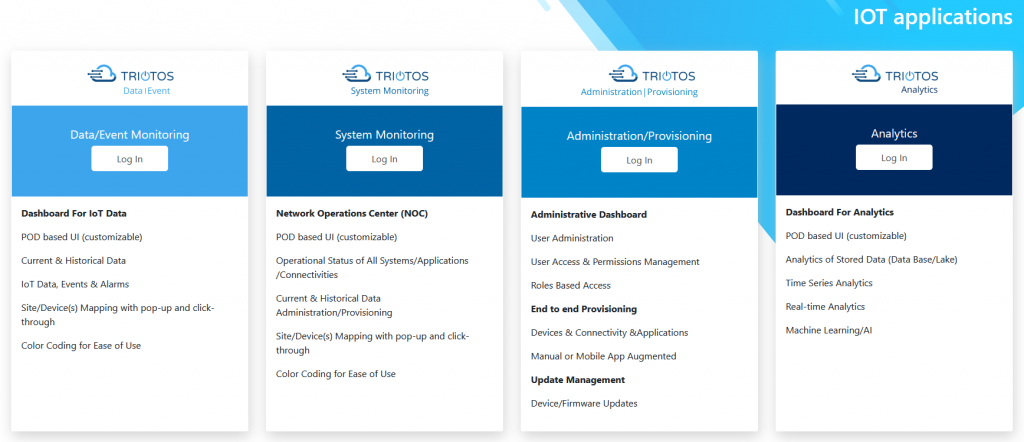The height and width of the screenshot is (442, 1024).
Task: Log in to System Monitoring
Action: pyautogui.click(x=384, y=159)
